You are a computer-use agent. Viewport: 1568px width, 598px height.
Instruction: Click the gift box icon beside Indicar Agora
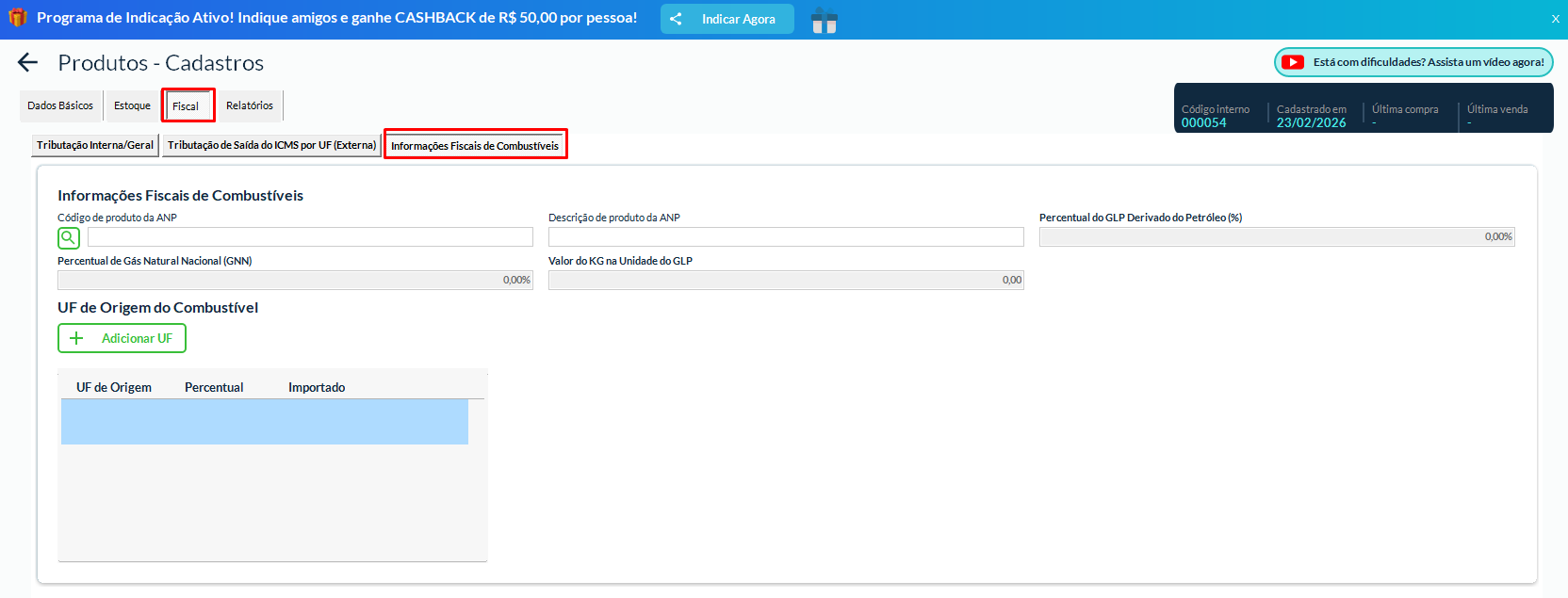tap(824, 20)
